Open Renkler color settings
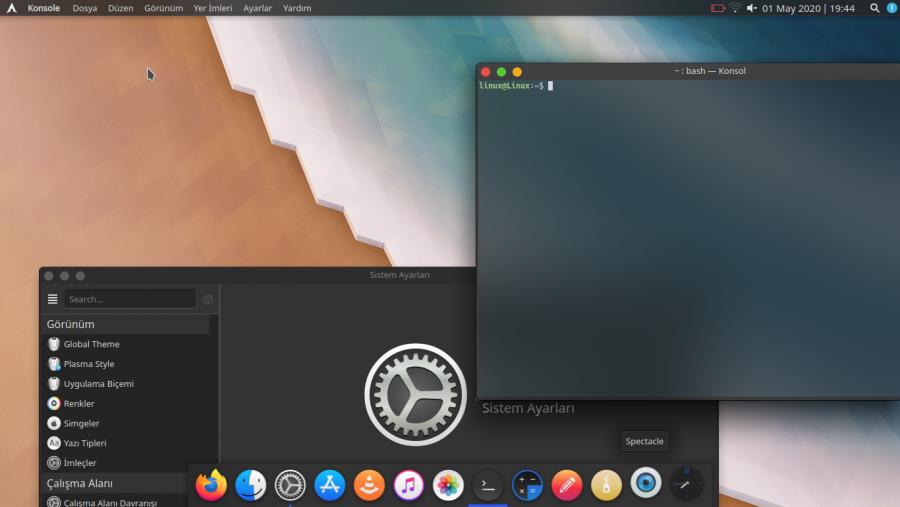The image size is (900, 507). 78,403
